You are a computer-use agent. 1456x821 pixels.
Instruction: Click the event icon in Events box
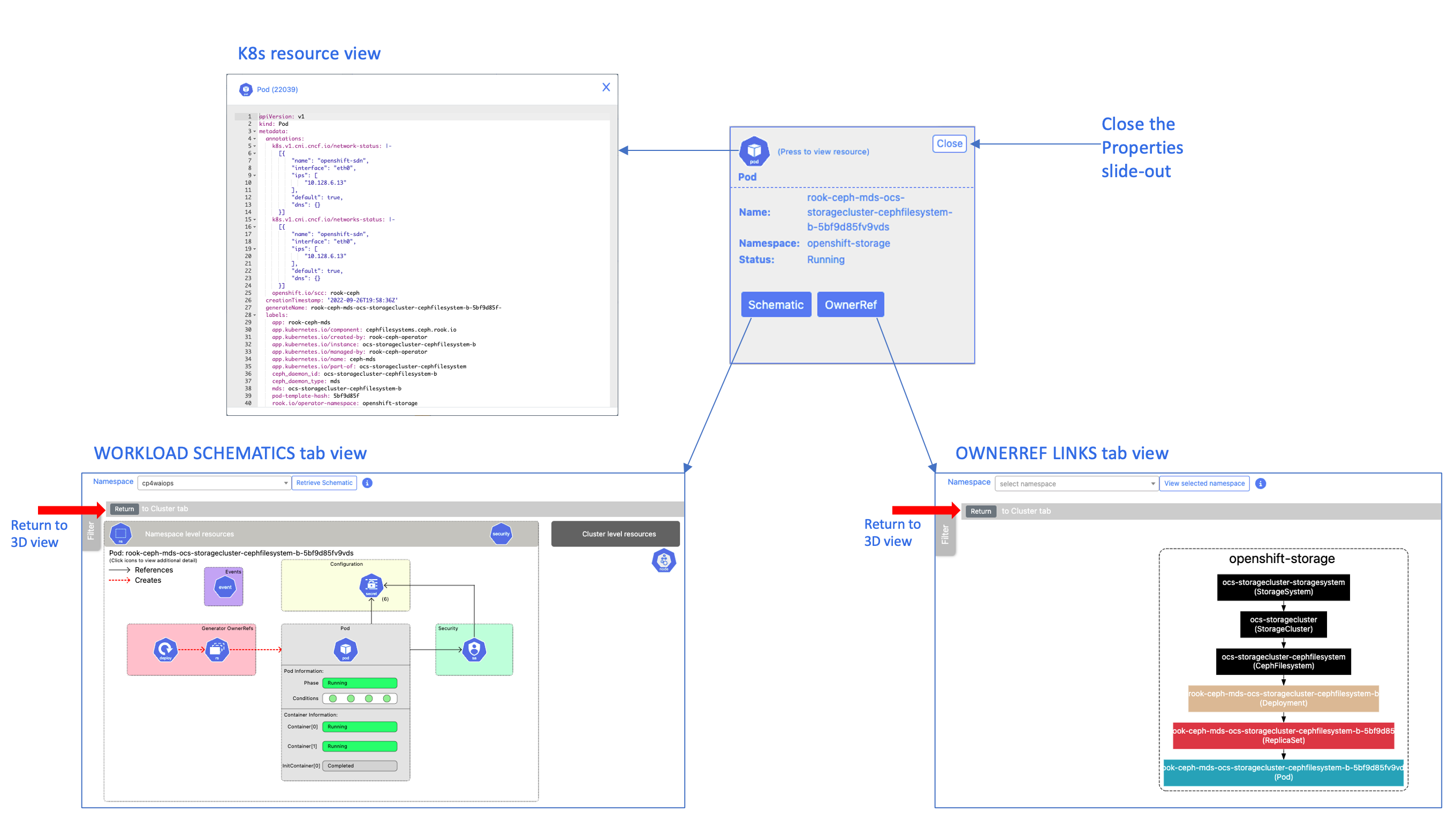224,587
